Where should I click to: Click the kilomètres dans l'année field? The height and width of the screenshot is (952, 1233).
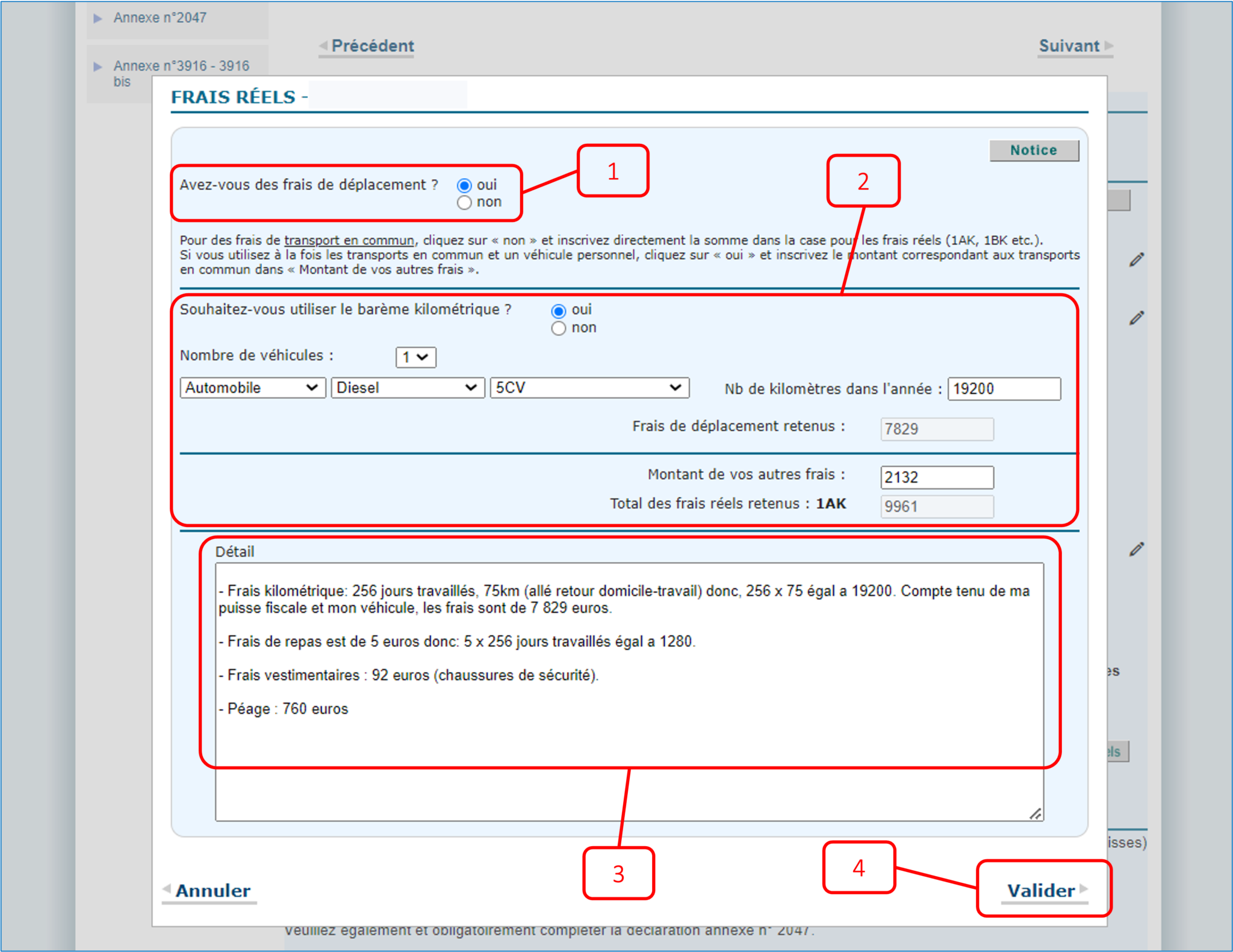(x=1004, y=389)
